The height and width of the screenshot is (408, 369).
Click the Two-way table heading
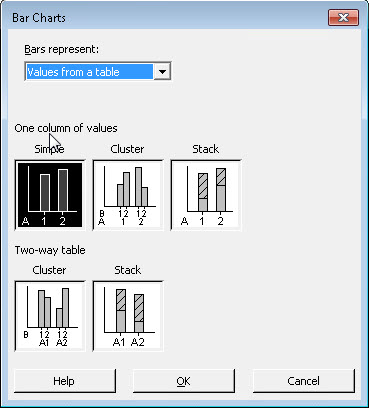[x=50, y=250]
